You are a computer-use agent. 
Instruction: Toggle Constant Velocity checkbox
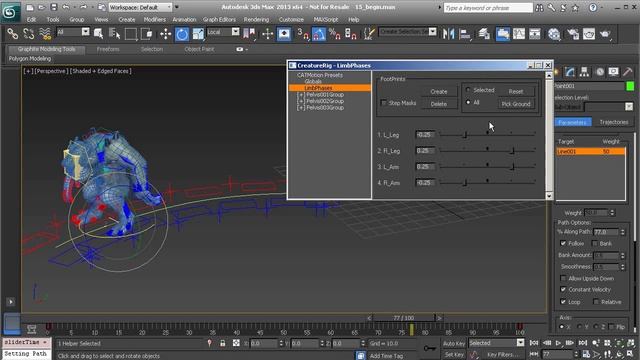click(563, 289)
